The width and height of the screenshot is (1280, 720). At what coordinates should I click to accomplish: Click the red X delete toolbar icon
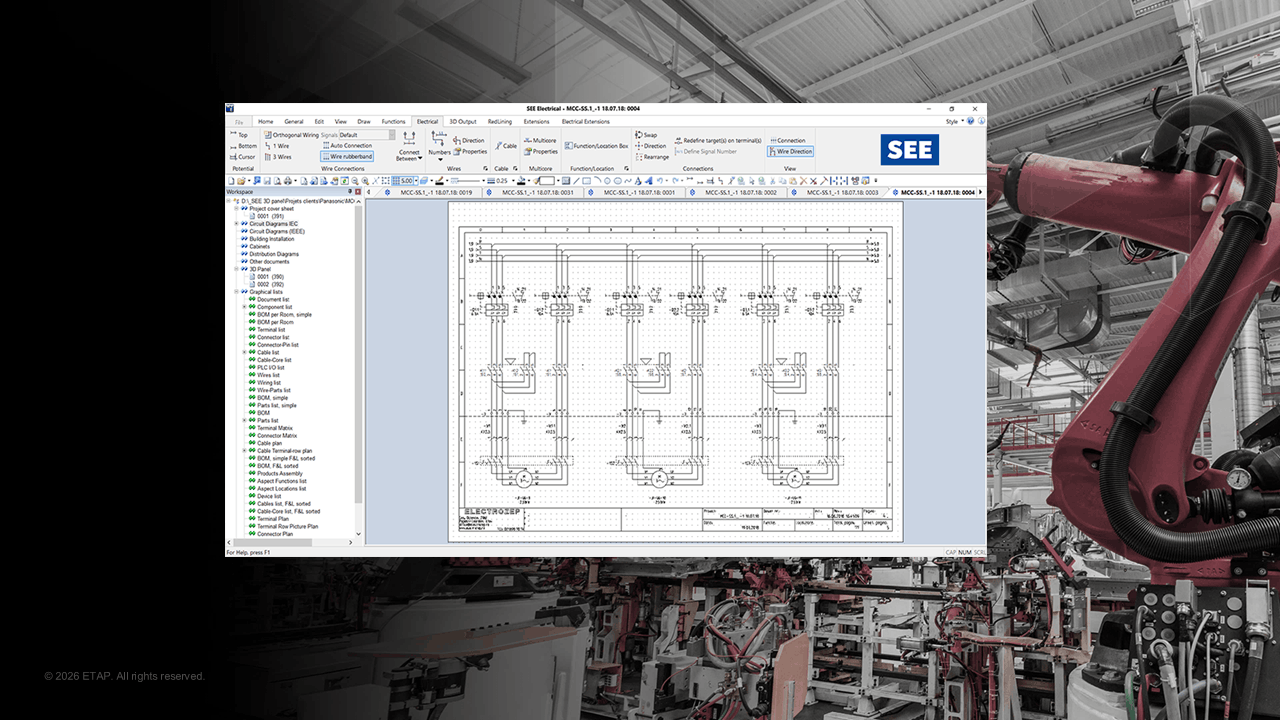(803, 181)
